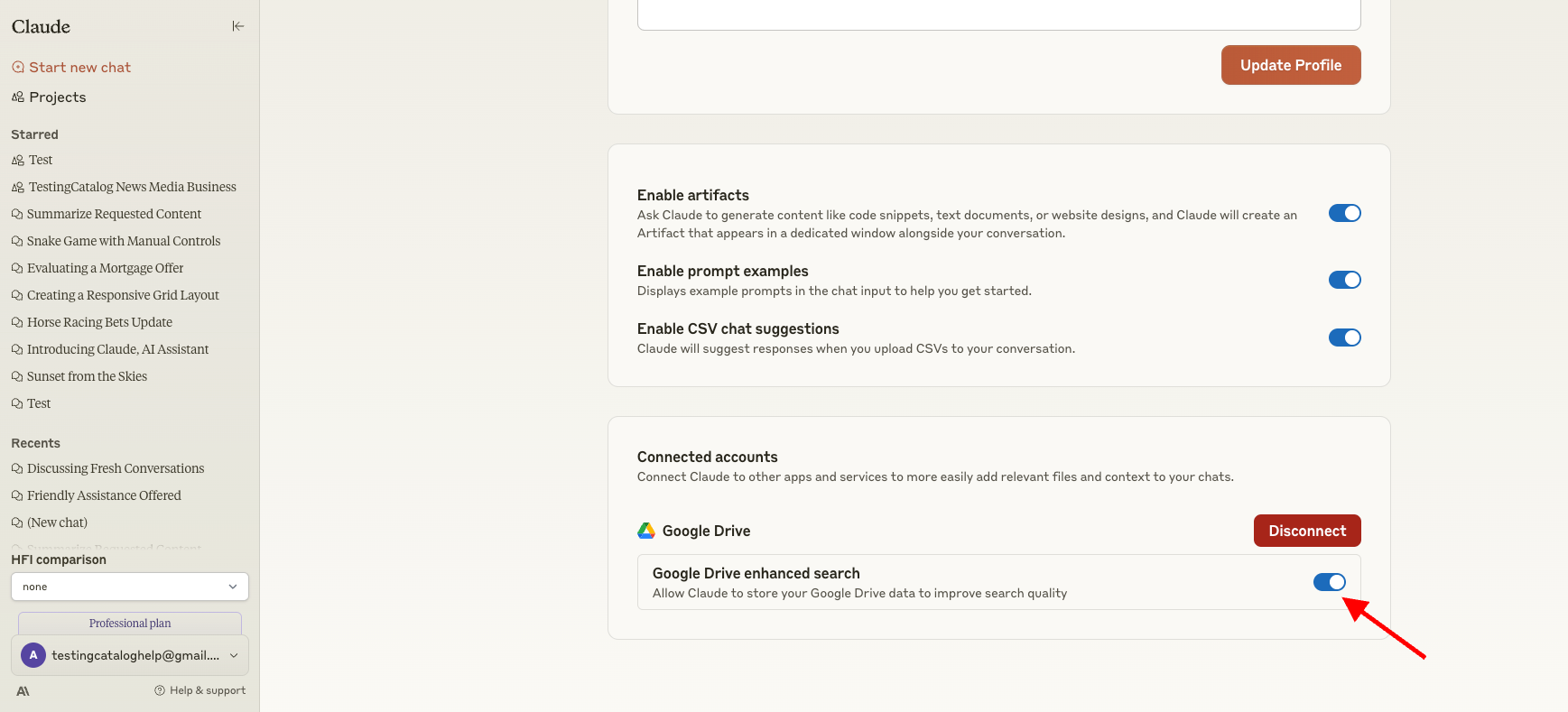Click the account avatar icon

coord(33,655)
